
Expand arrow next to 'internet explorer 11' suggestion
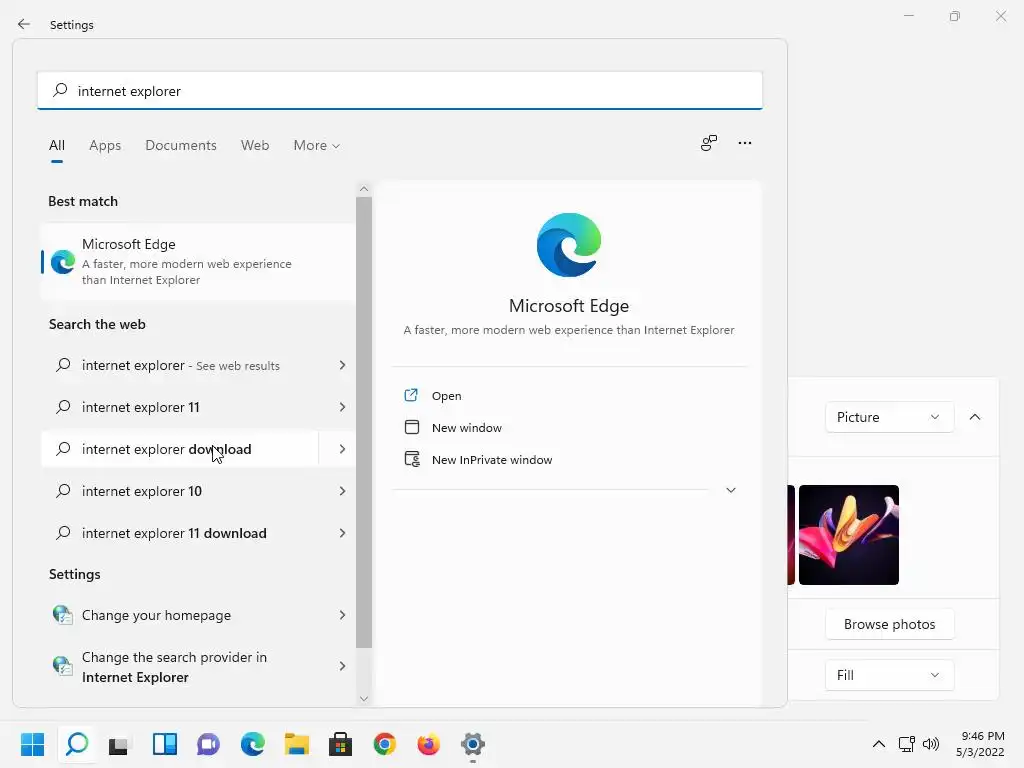point(342,407)
